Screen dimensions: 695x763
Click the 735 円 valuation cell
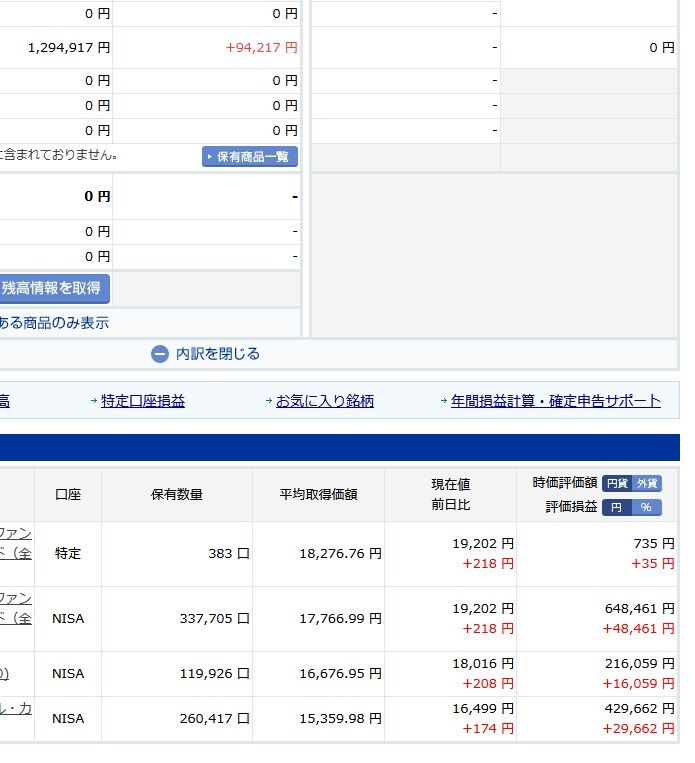pos(654,544)
